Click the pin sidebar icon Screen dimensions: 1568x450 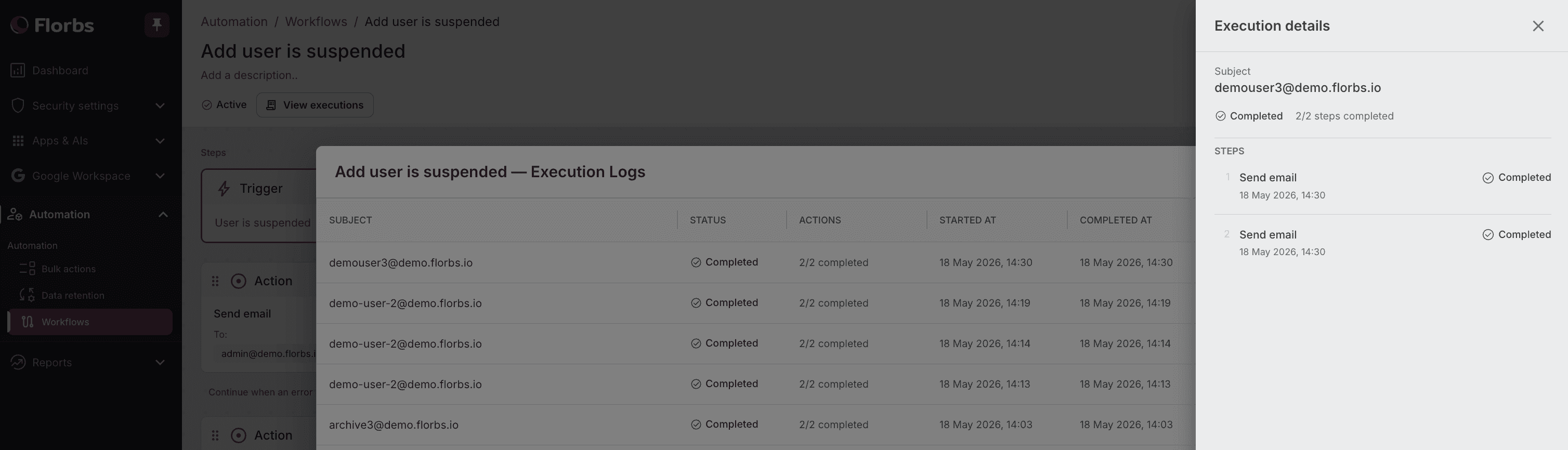pyautogui.click(x=156, y=25)
